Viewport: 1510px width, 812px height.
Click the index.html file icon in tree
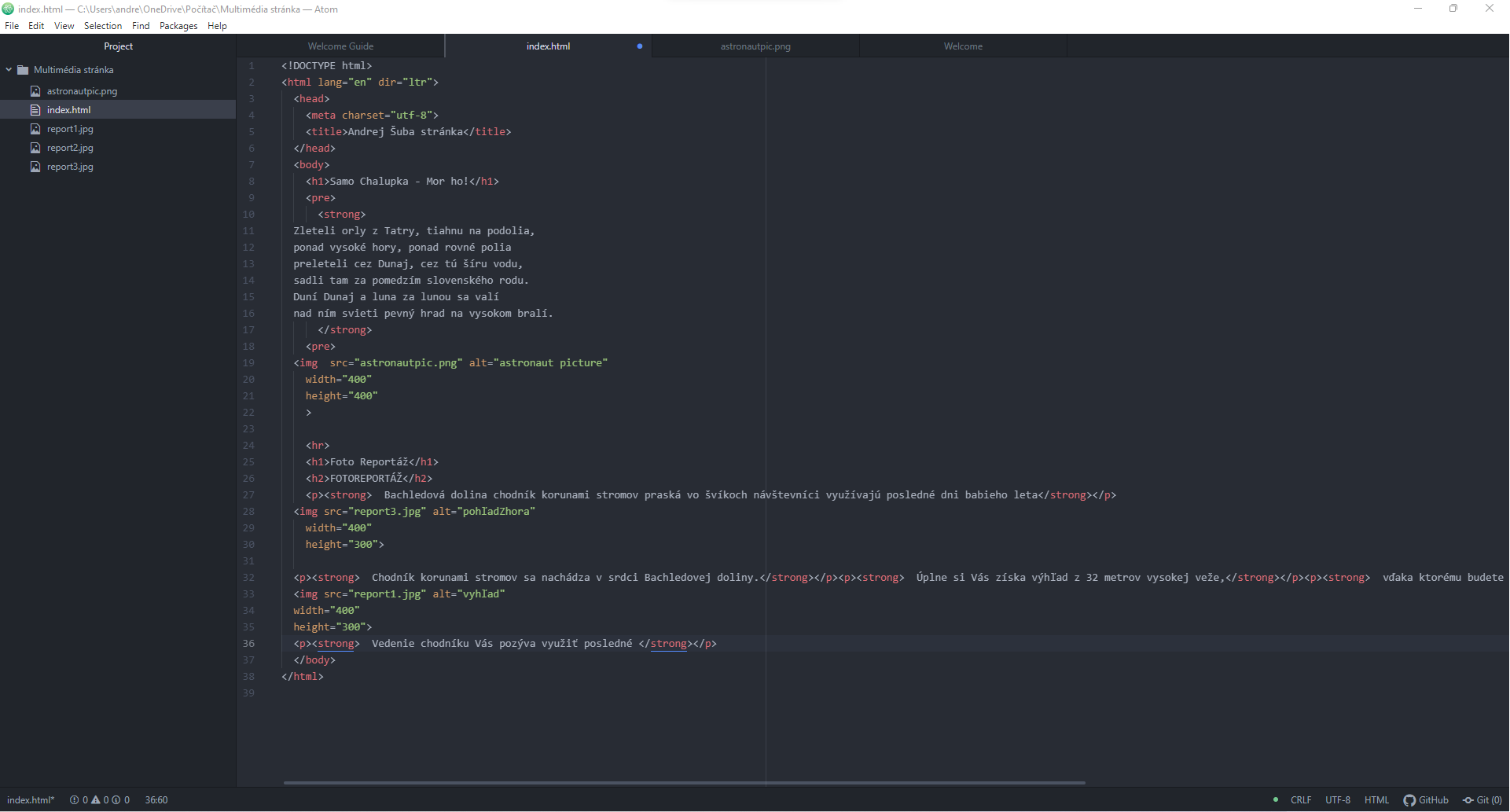click(x=35, y=110)
